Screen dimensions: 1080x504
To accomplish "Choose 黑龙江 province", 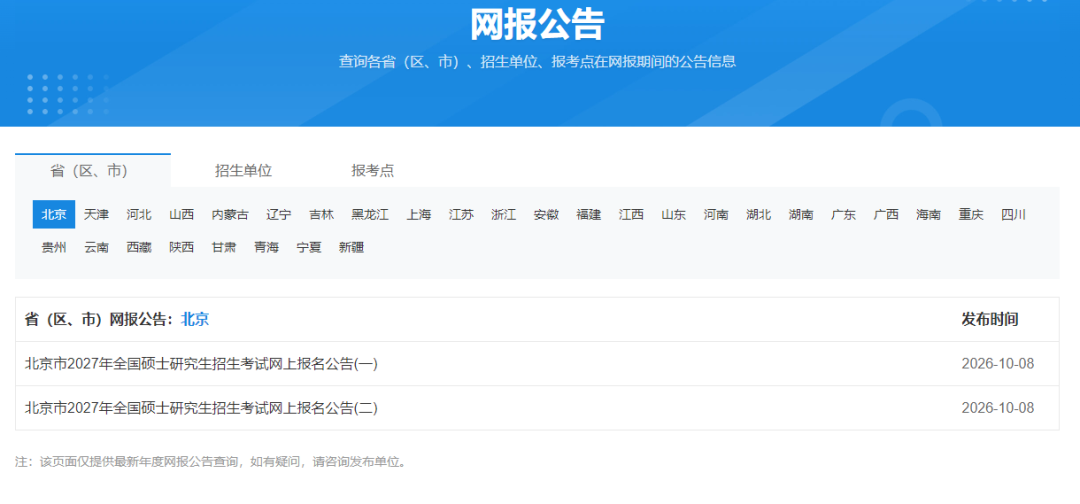I will point(370,215).
